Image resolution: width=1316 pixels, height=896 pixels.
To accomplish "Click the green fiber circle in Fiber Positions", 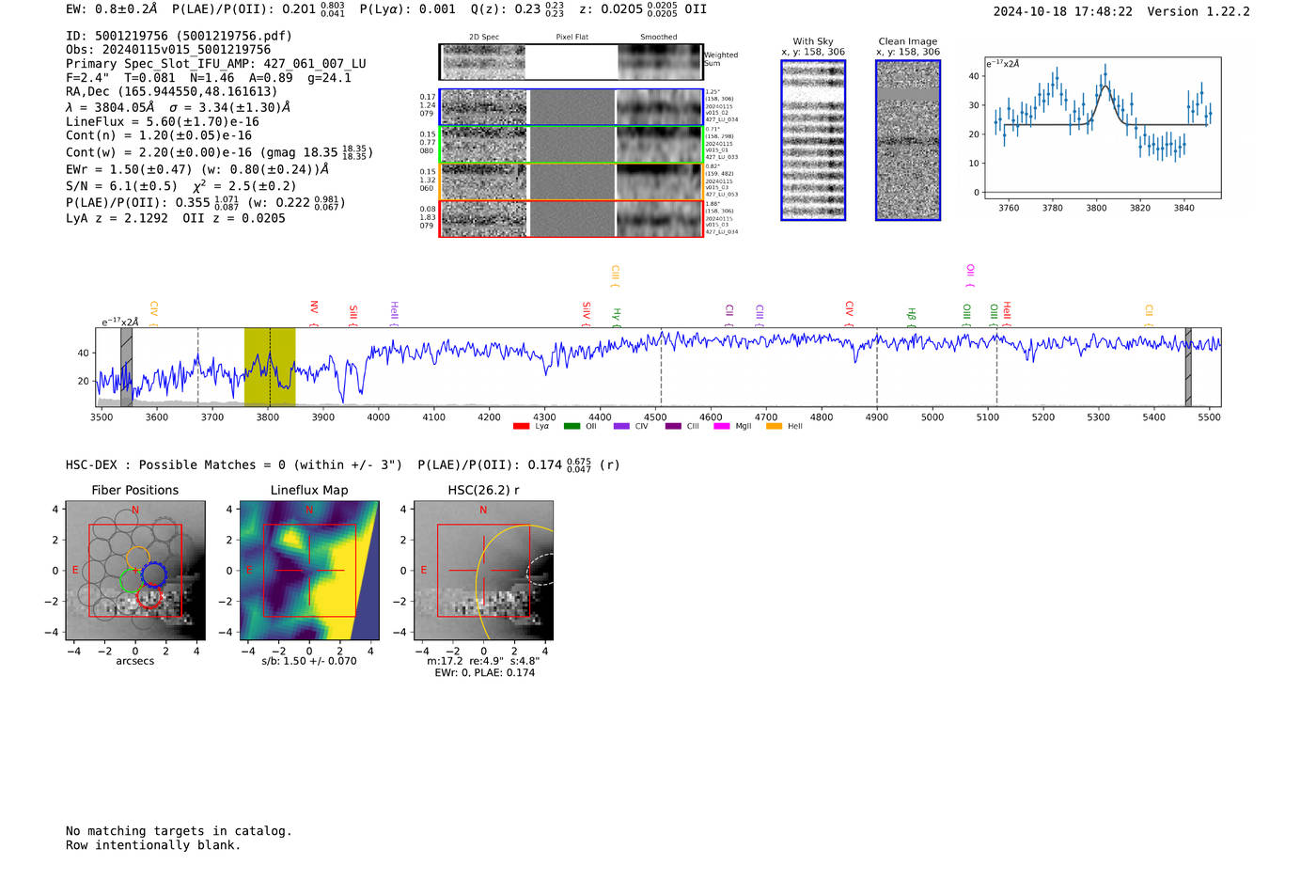I will point(132,580).
